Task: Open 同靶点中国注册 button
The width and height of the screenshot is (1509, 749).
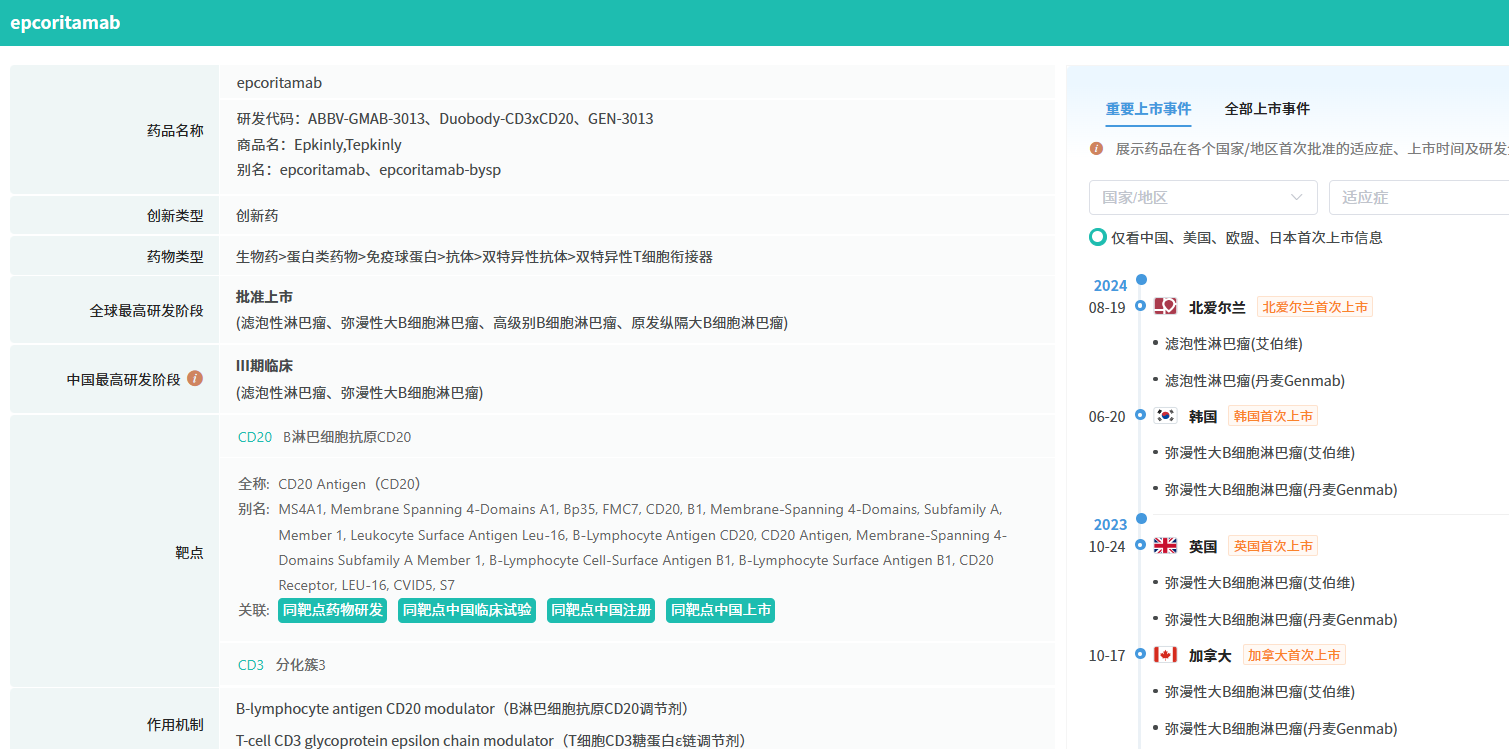Action: [601, 610]
